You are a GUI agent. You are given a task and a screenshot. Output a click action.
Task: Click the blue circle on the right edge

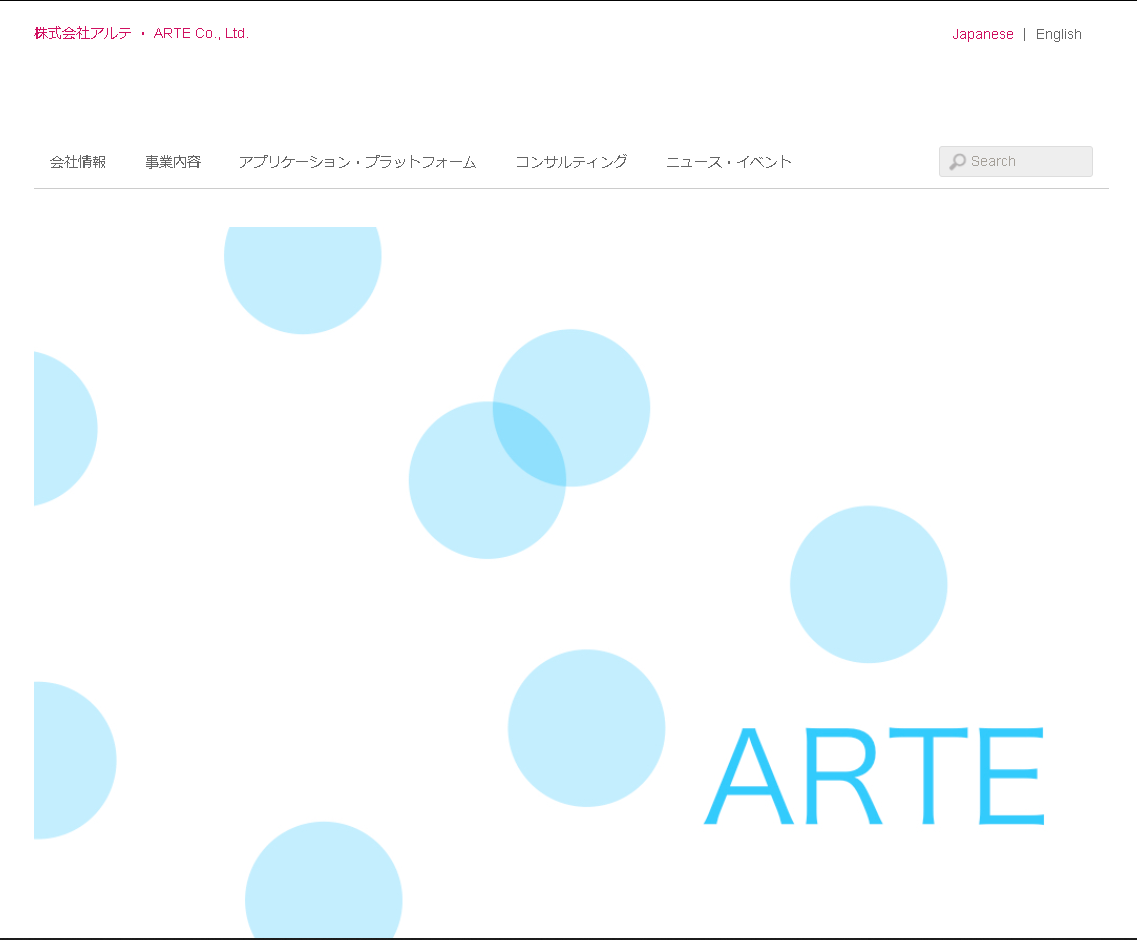click(869, 584)
